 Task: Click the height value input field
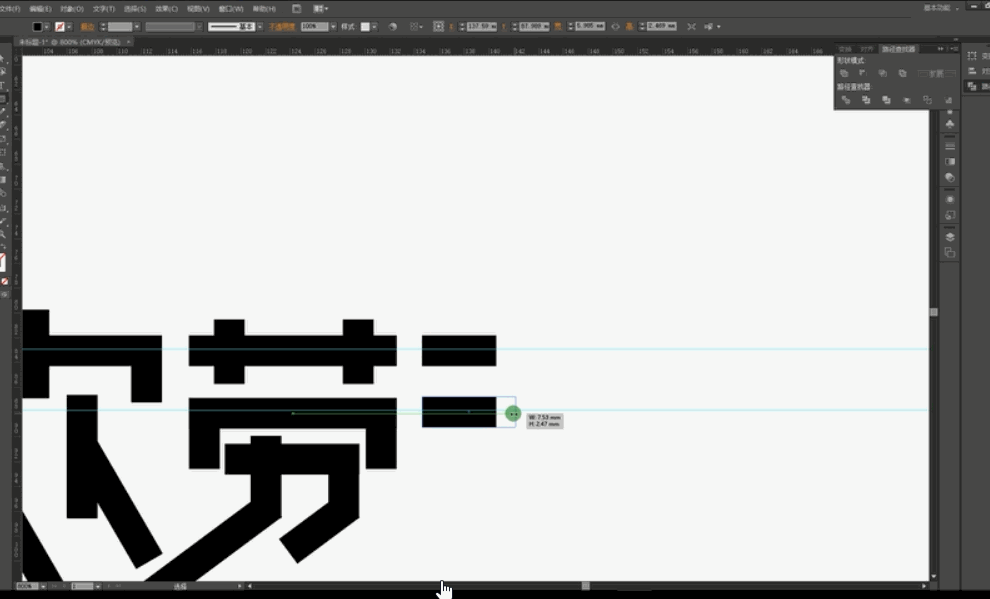coord(661,26)
